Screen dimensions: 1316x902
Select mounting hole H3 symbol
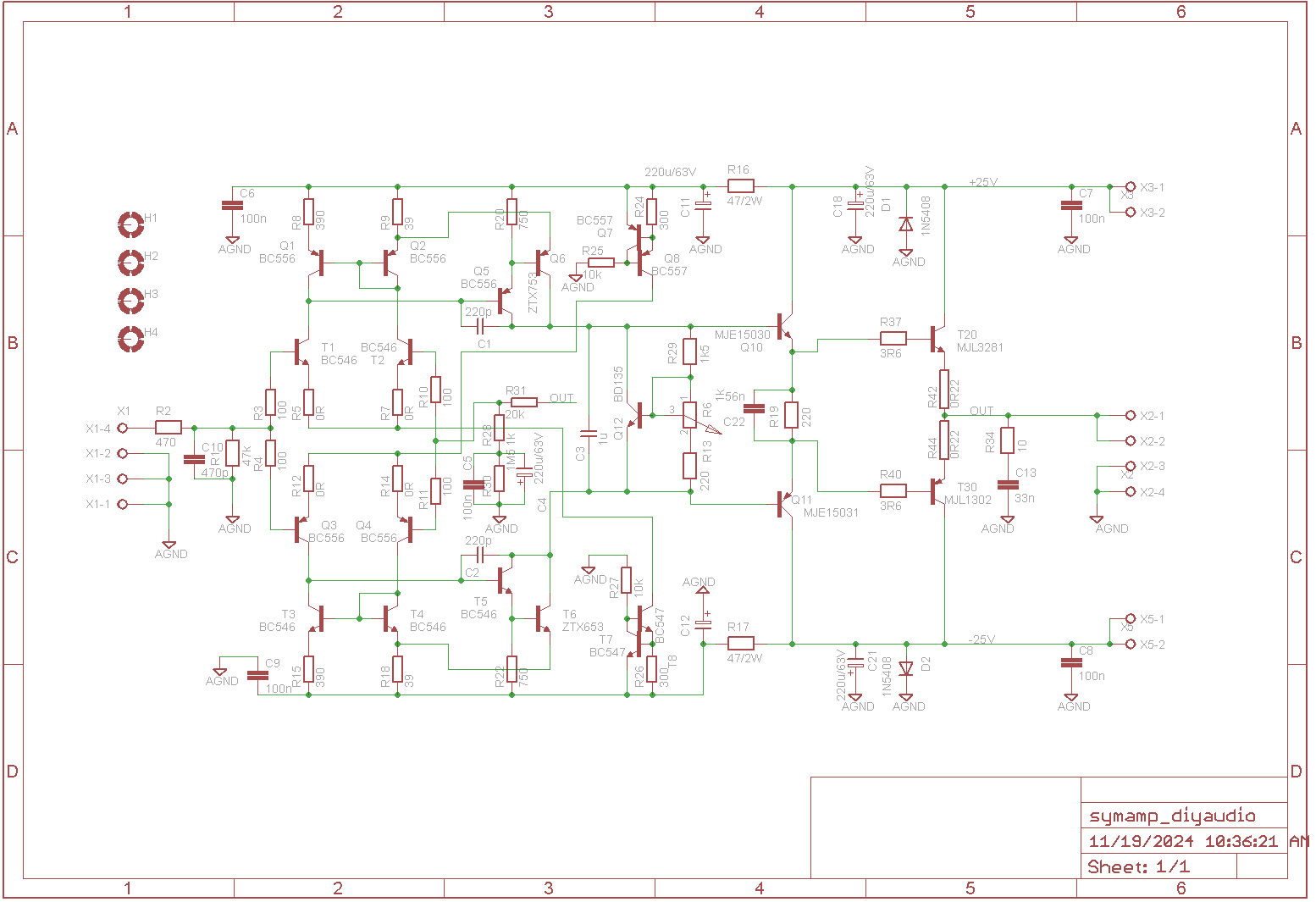(x=130, y=301)
